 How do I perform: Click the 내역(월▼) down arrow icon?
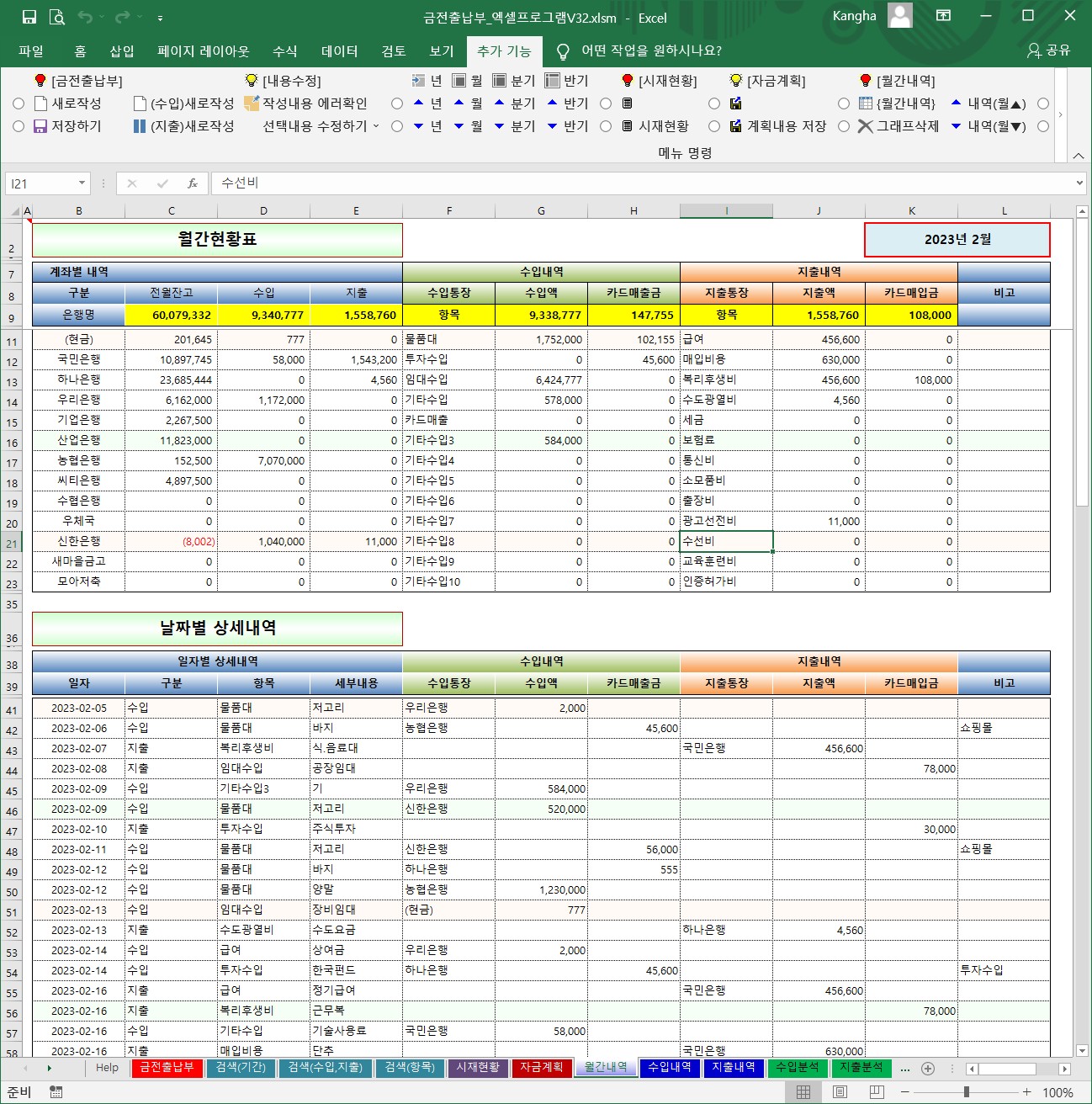click(x=957, y=126)
